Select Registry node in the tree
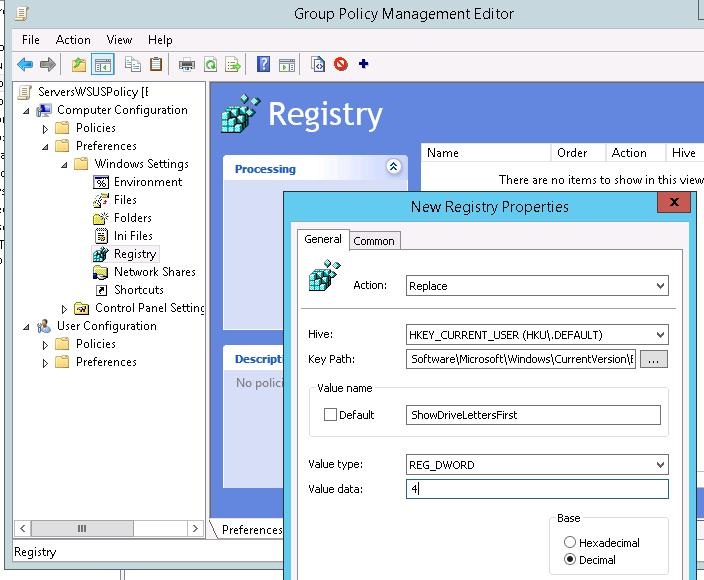The height and width of the screenshot is (580, 704). tap(135, 254)
